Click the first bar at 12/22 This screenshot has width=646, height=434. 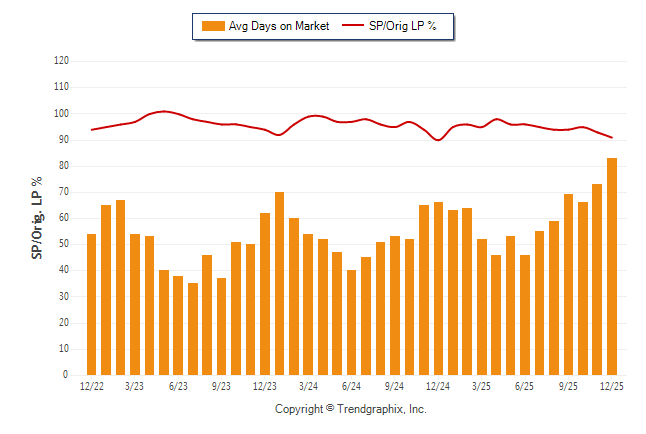tap(92, 304)
